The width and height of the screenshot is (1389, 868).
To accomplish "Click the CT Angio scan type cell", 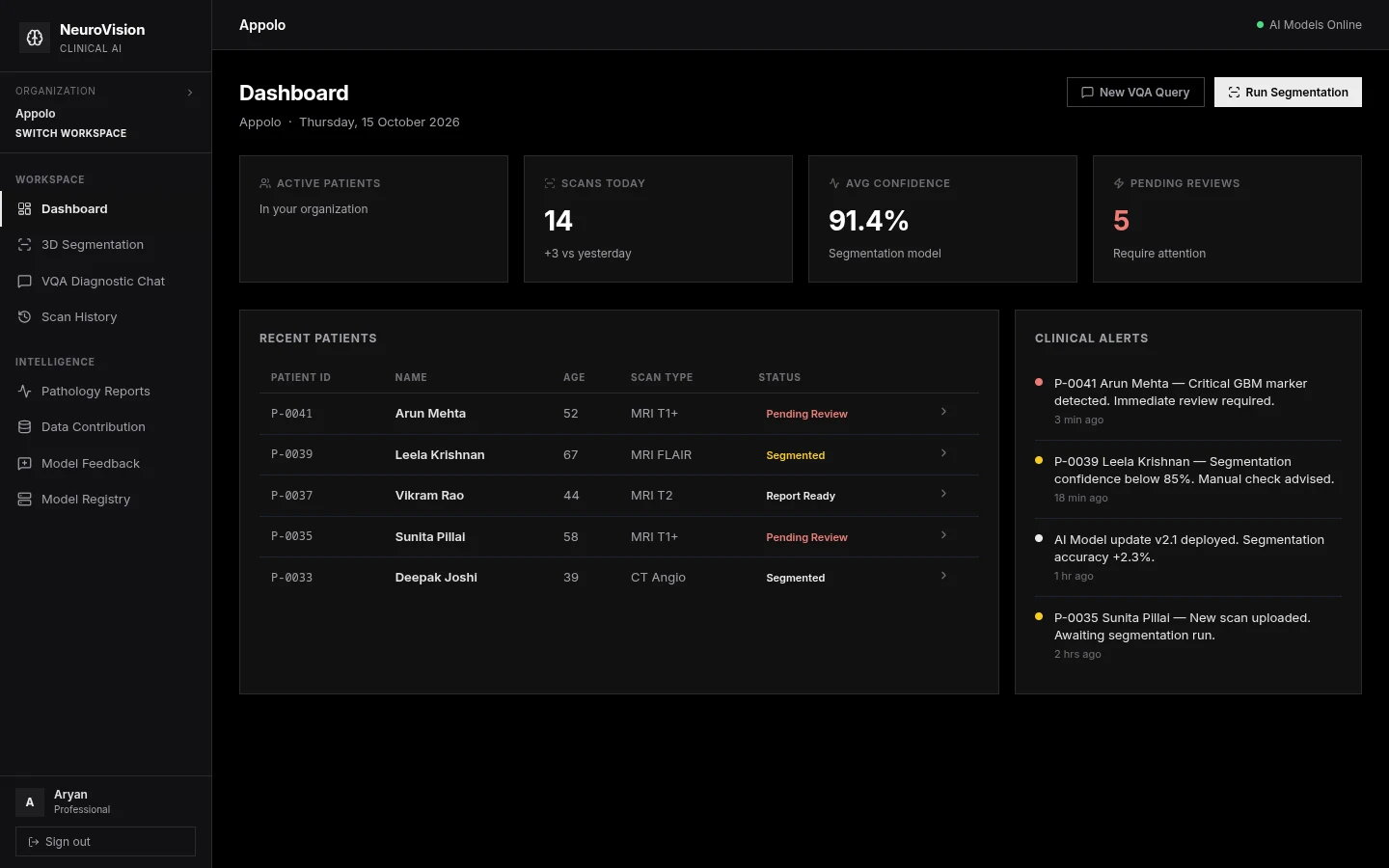I will click(x=658, y=578).
